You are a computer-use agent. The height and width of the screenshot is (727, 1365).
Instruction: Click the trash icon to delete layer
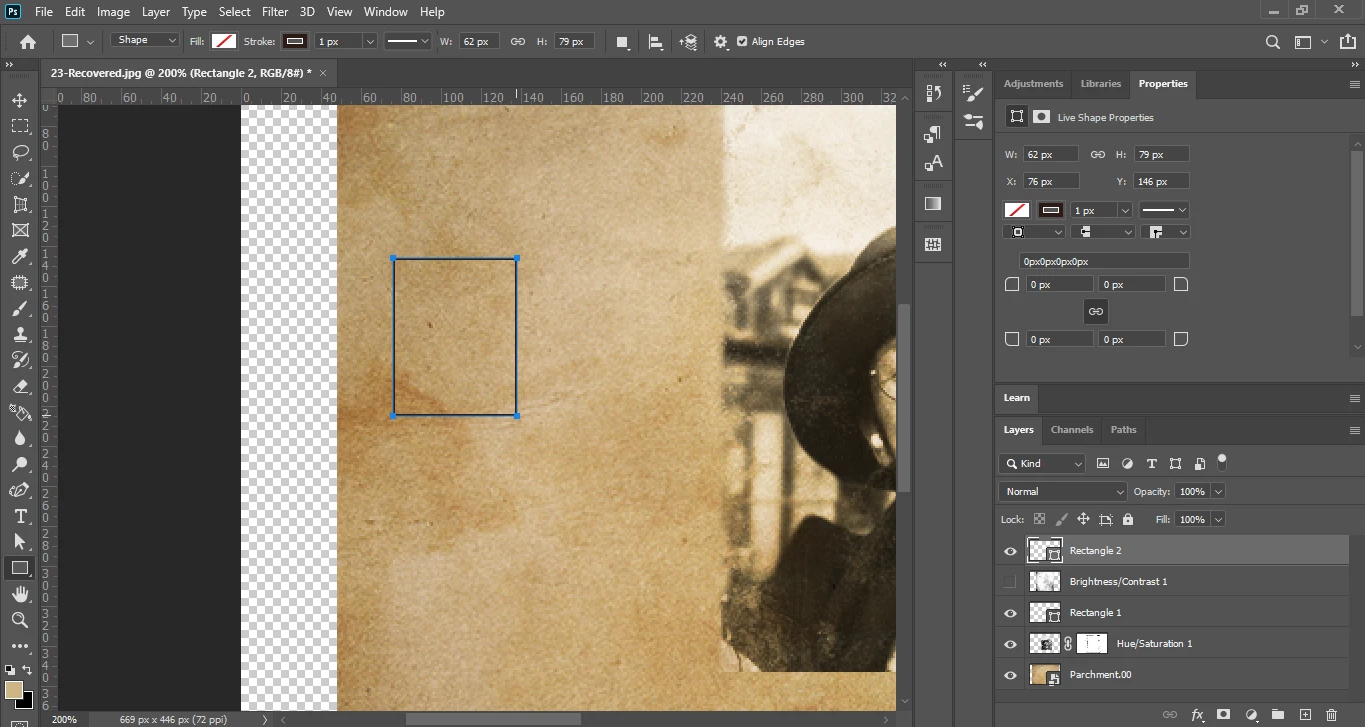tap(1331, 714)
